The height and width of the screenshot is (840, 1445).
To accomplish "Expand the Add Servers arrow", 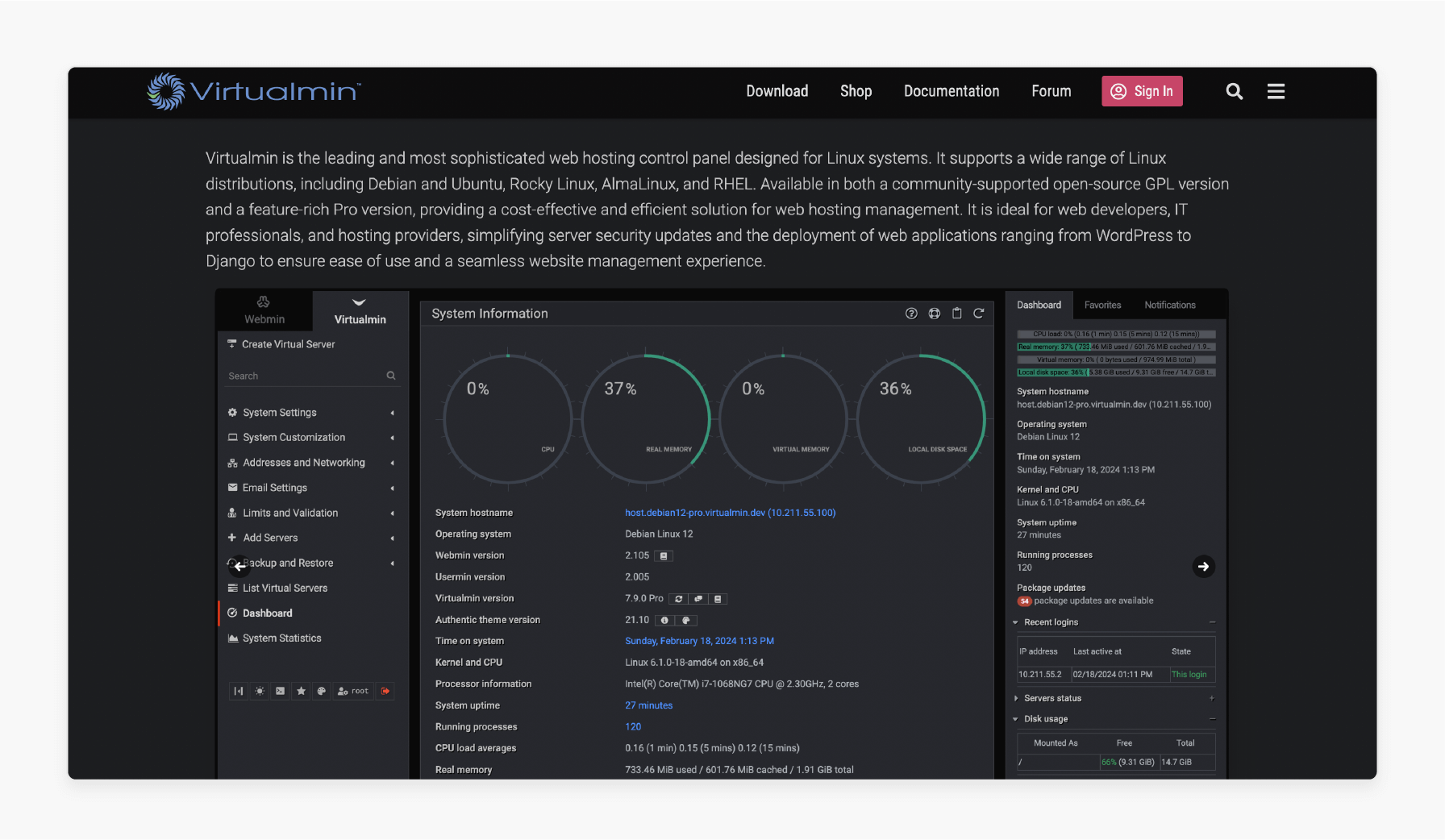I will [x=393, y=538].
